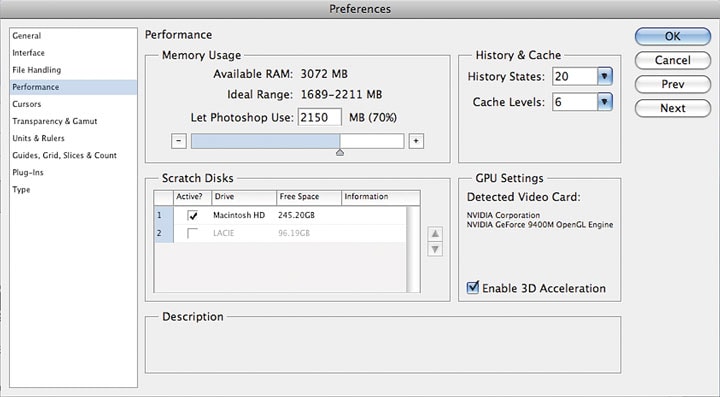Select General preferences category
The height and width of the screenshot is (397, 720).
(73, 36)
